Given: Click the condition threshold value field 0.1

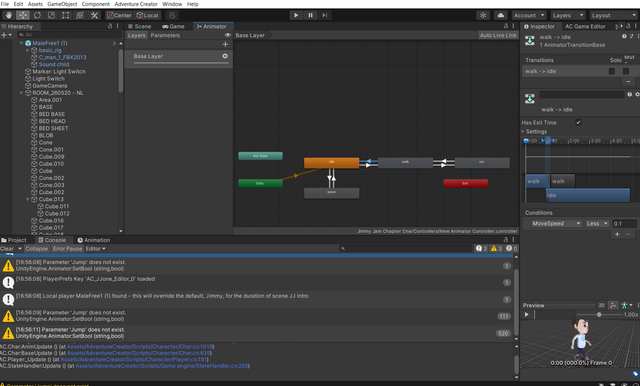Looking at the screenshot, I should point(624,224).
